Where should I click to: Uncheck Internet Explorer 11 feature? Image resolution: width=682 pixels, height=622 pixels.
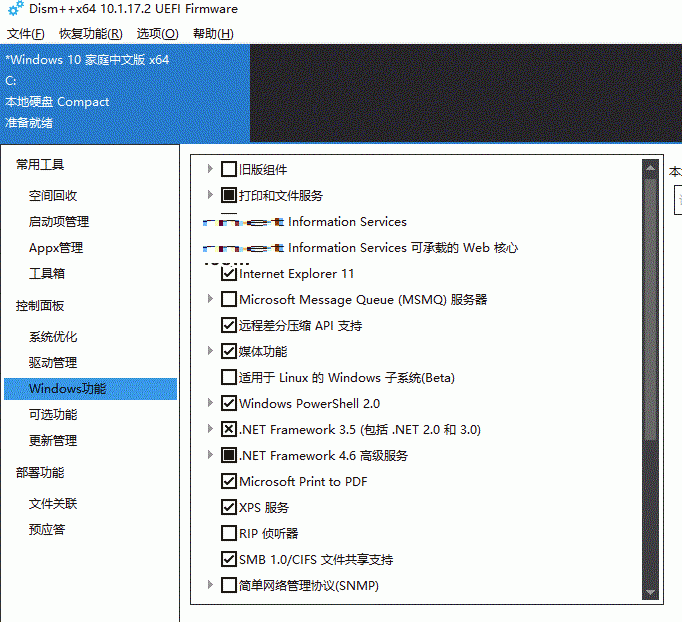229,274
